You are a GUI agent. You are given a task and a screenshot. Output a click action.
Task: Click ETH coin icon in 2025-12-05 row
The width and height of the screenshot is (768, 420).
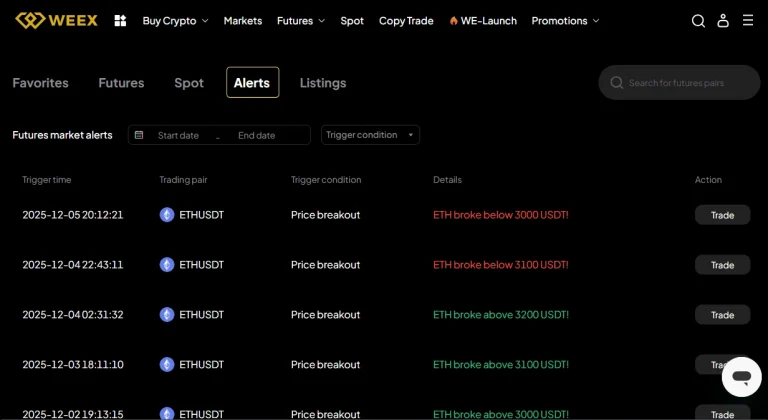click(167, 215)
